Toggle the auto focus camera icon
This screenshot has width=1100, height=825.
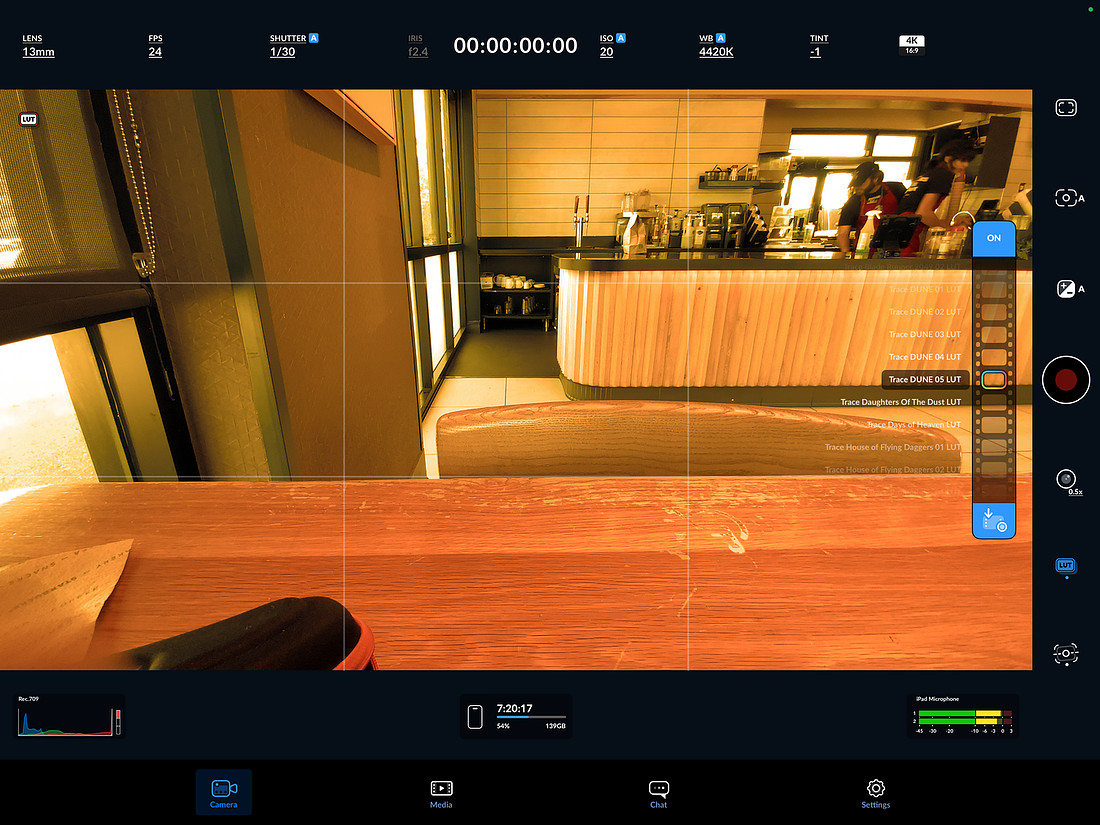1069,198
